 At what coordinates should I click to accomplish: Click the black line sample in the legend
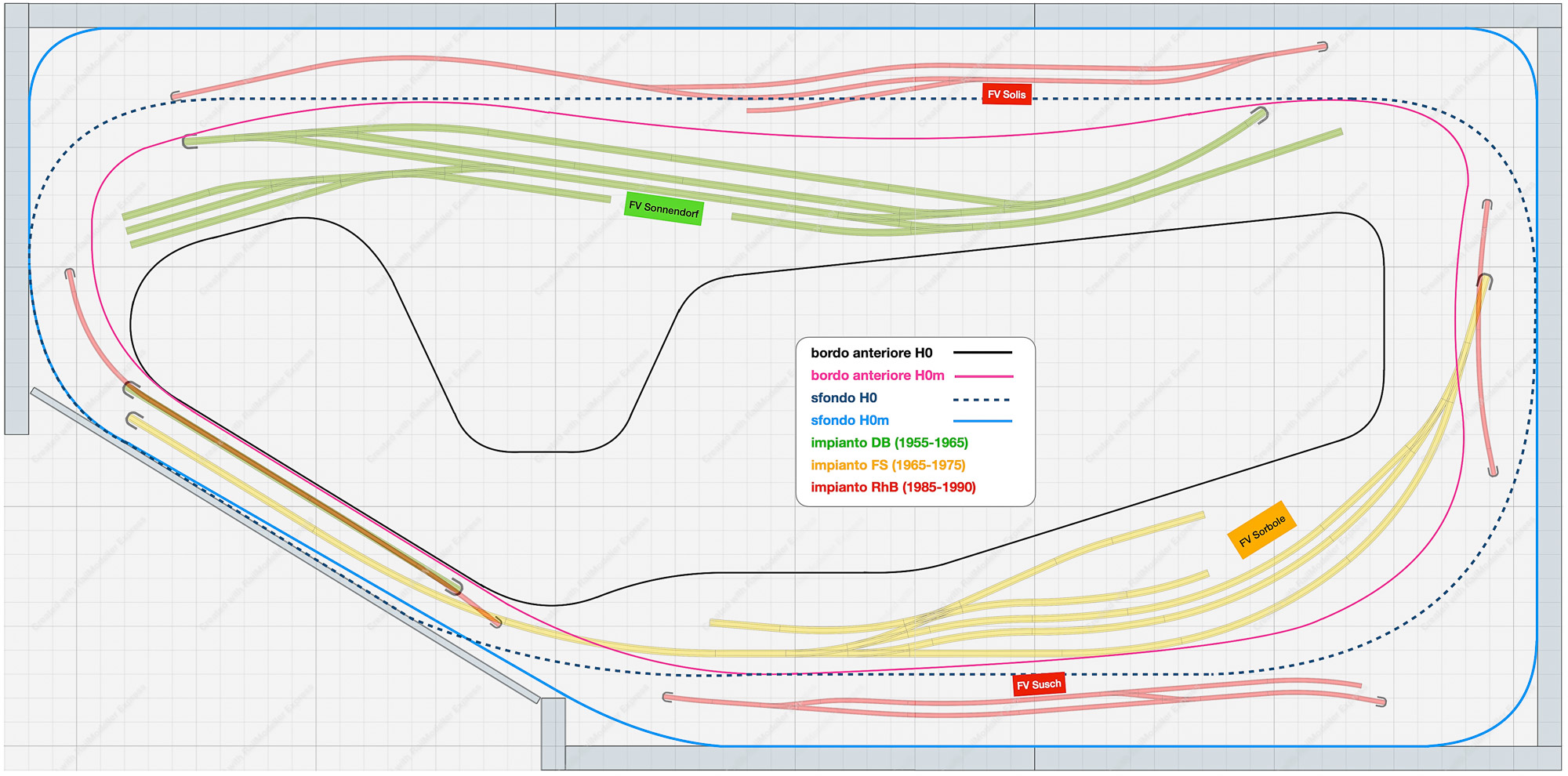pos(982,353)
